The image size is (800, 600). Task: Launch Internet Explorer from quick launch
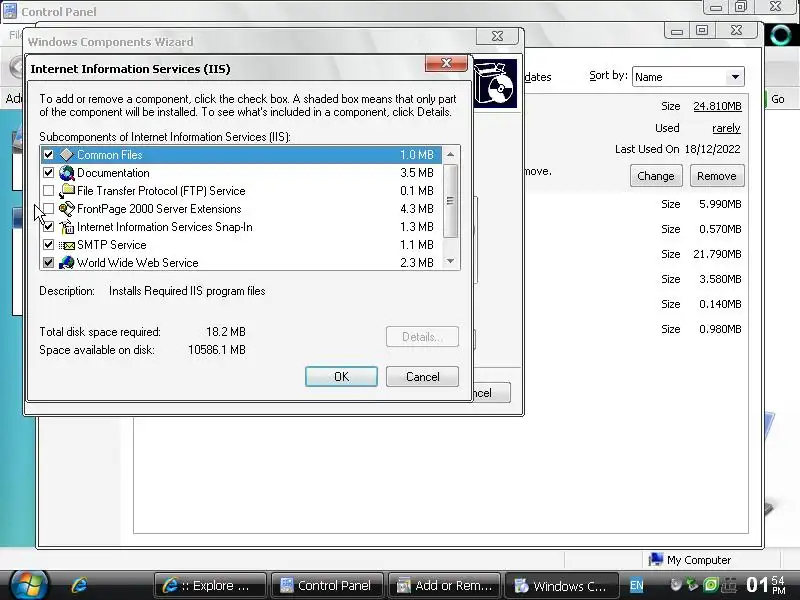(79, 585)
